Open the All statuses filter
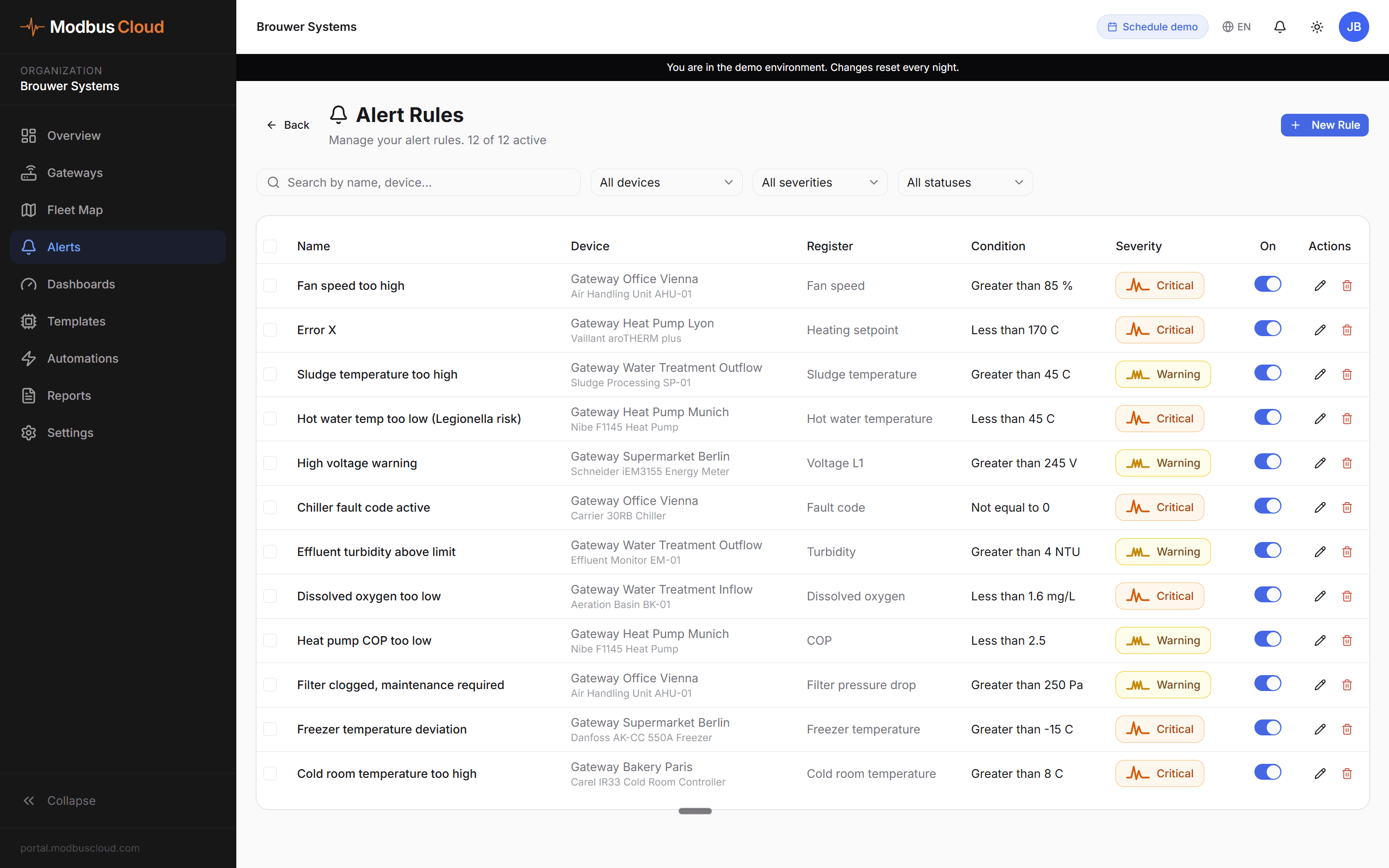This screenshot has height=868, width=1389. click(x=965, y=182)
